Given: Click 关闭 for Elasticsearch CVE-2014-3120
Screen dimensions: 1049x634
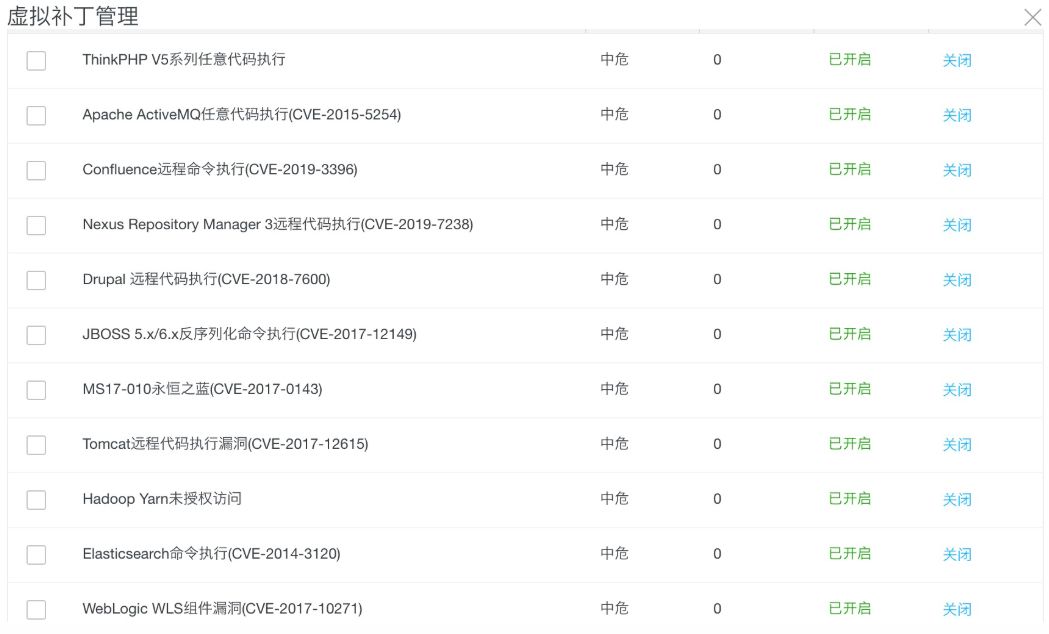Looking at the screenshot, I should (x=957, y=554).
